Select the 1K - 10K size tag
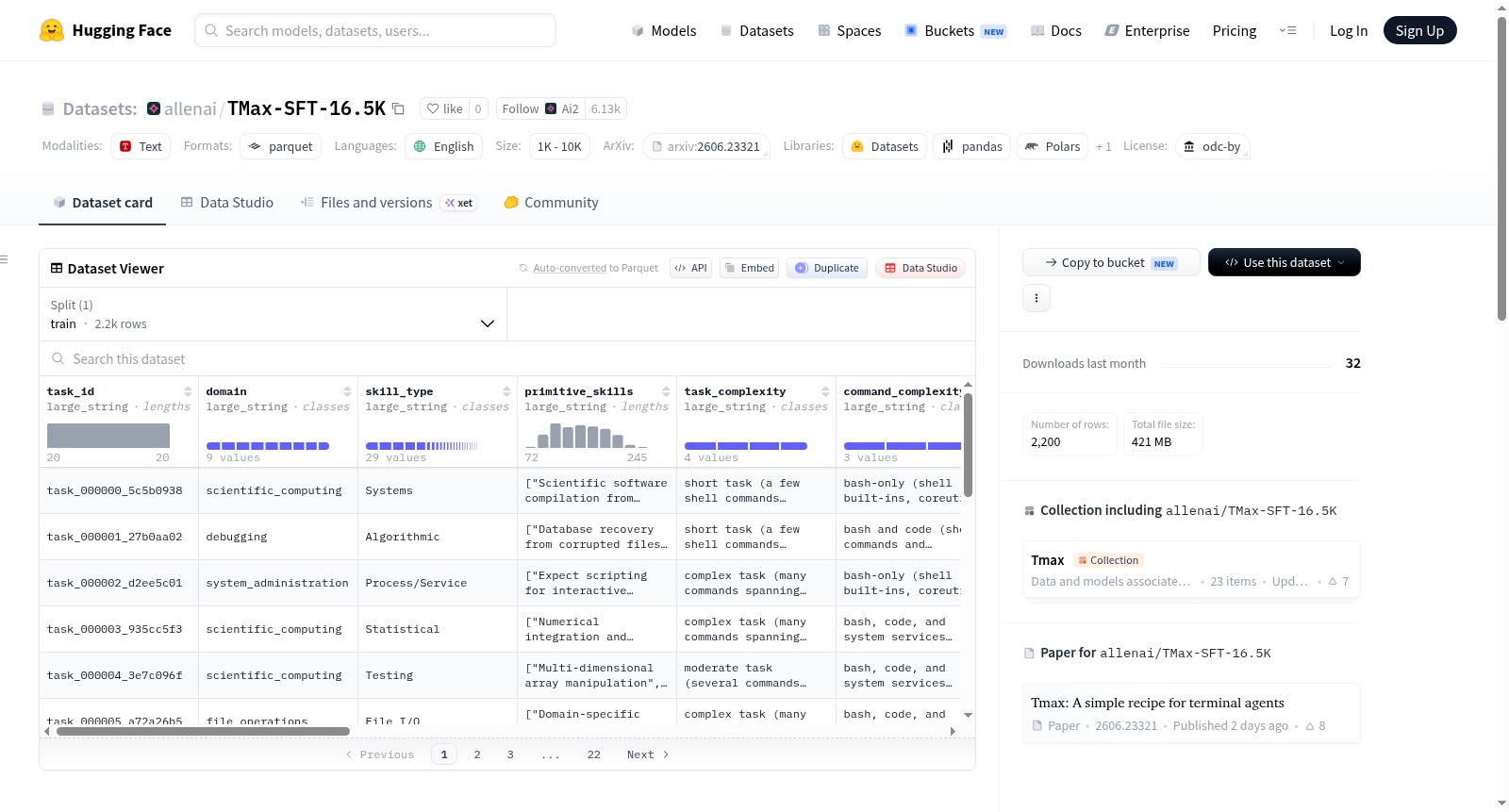This screenshot has width=1509, height=812. coord(559,146)
